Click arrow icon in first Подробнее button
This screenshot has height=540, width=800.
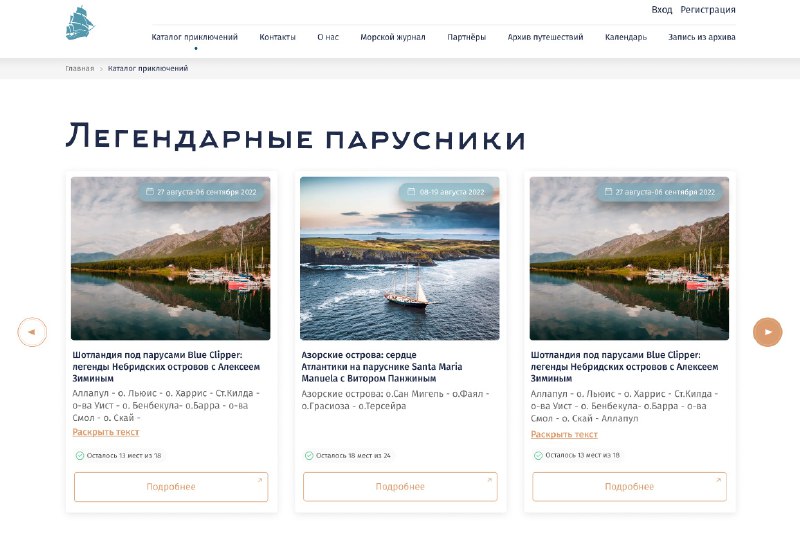tap(259, 480)
